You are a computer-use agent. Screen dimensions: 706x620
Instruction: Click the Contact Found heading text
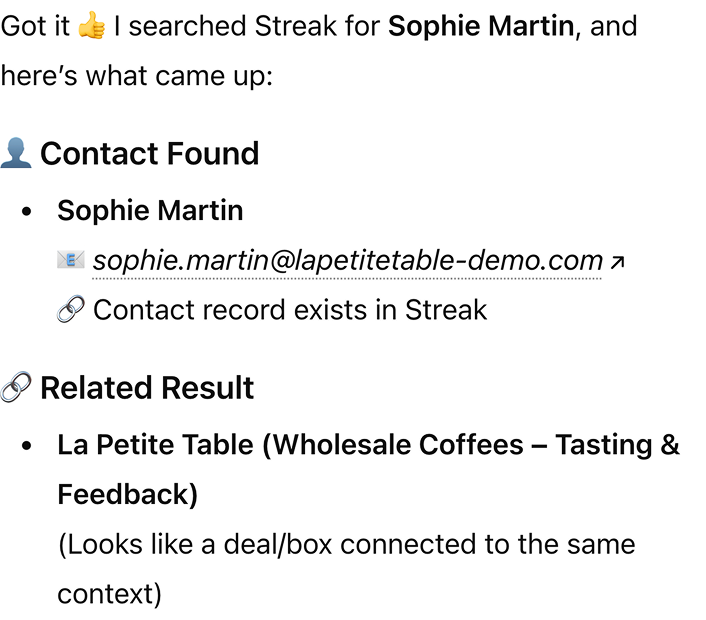pos(149,153)
